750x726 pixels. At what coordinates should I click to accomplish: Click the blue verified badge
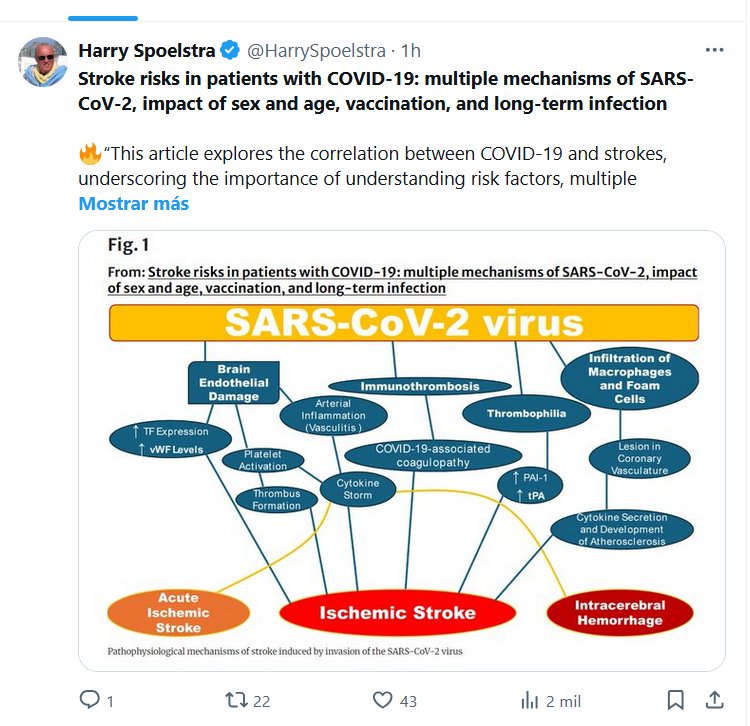[x=230, y=50]
